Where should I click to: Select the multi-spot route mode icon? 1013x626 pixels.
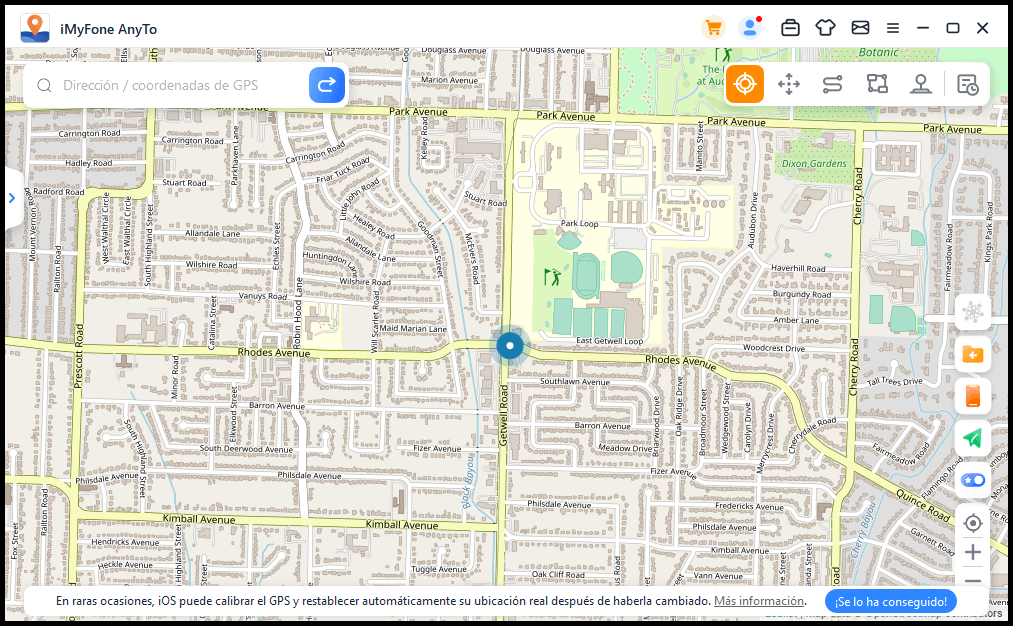point(877,85)
